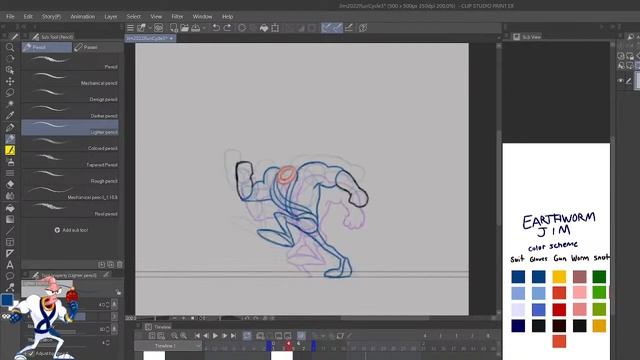Zoom out on the timeline
640x360 pixels.
point(174,336)
